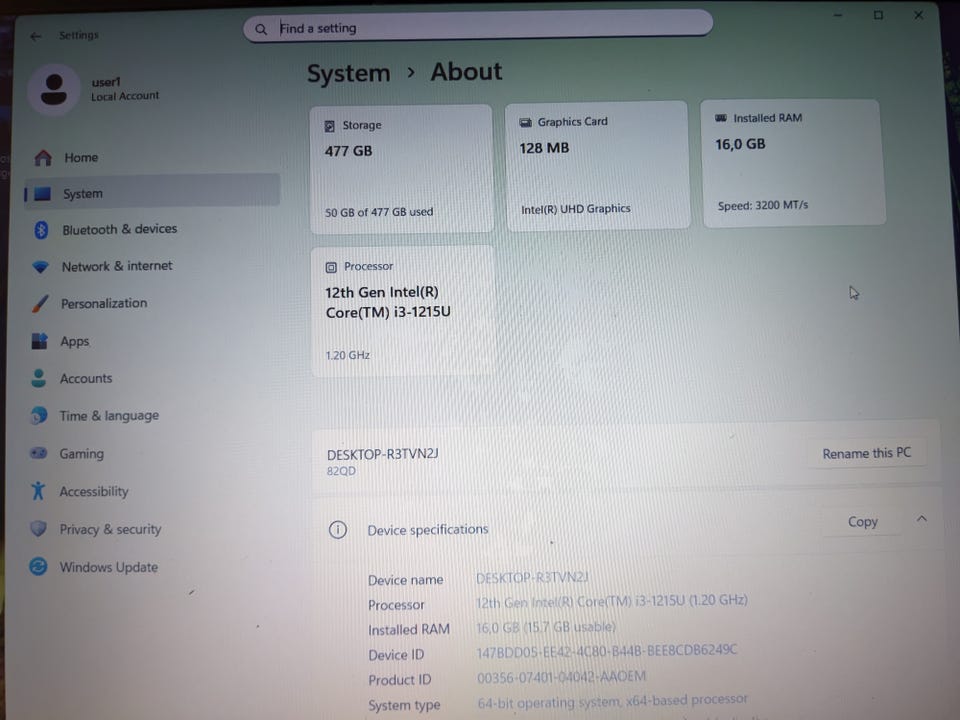Close the Settings window
The image size is (960, 720).
pos(918,15)
